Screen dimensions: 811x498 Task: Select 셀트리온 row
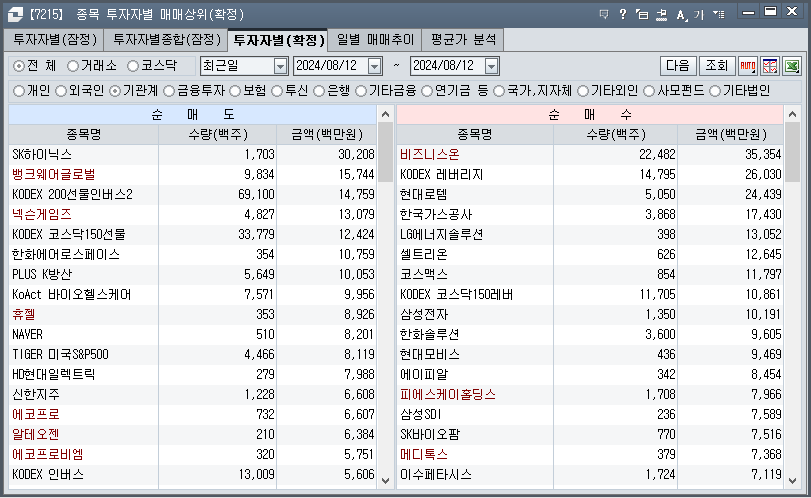point(590,254)
